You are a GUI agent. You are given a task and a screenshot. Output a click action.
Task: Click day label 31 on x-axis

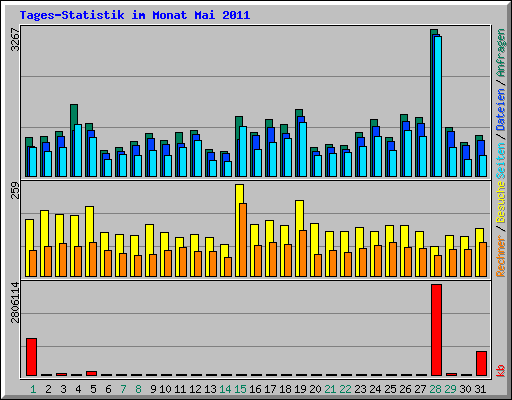click(480, 389)
